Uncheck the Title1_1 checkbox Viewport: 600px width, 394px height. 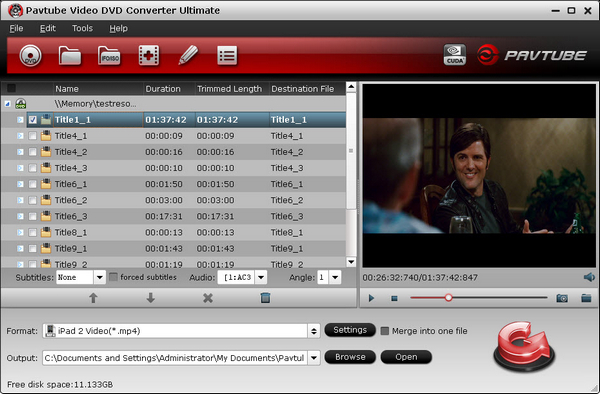33,120
